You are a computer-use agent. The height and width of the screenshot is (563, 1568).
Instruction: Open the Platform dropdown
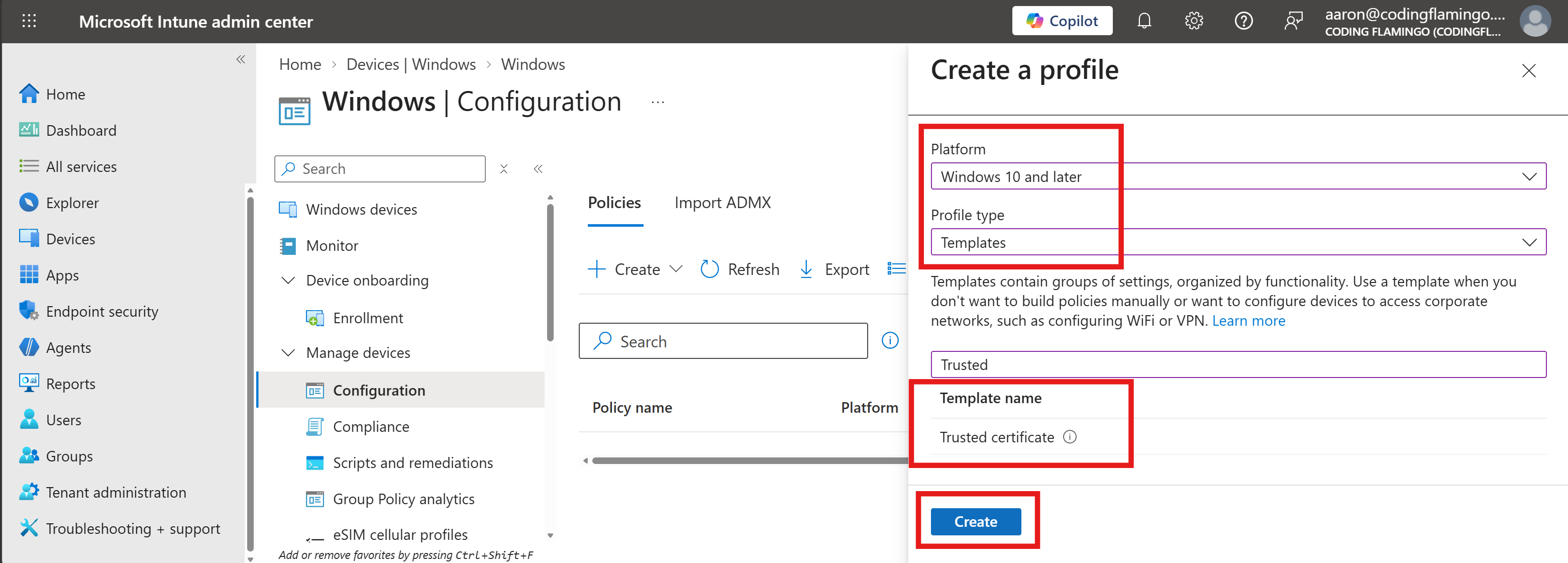[1238, 176]
